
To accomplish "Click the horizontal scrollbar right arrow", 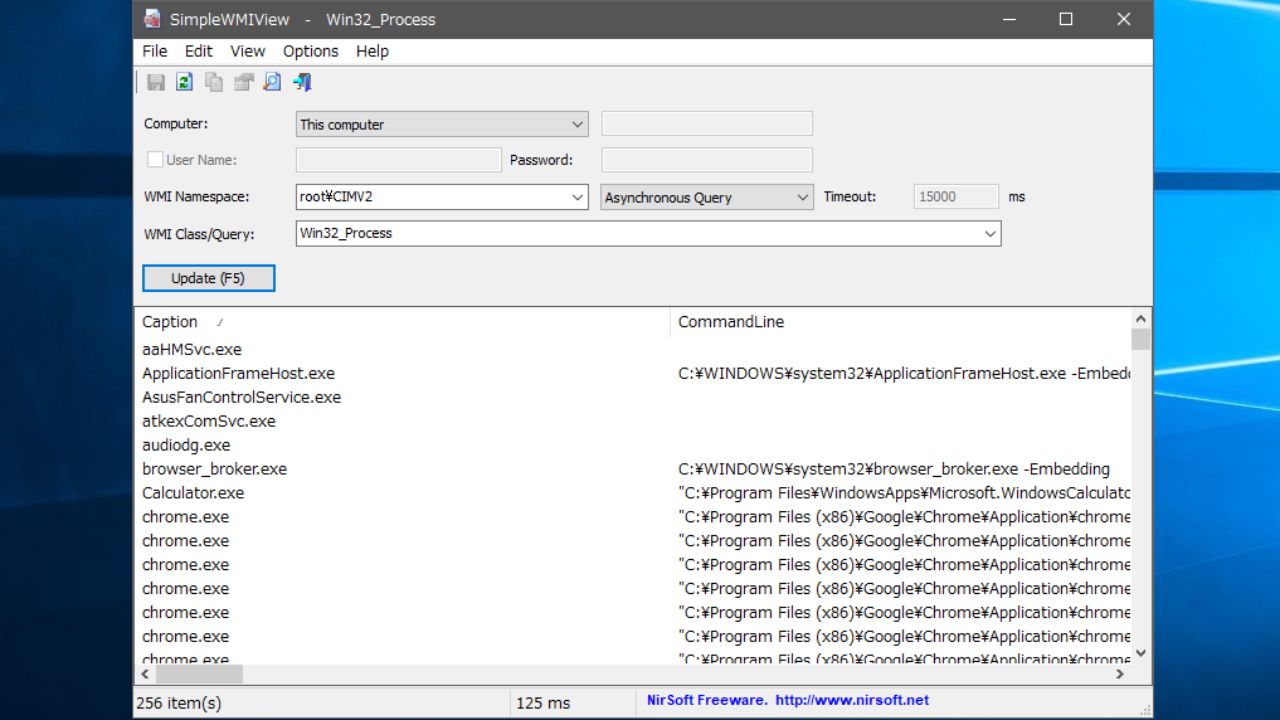I will tap(1120, 675).
